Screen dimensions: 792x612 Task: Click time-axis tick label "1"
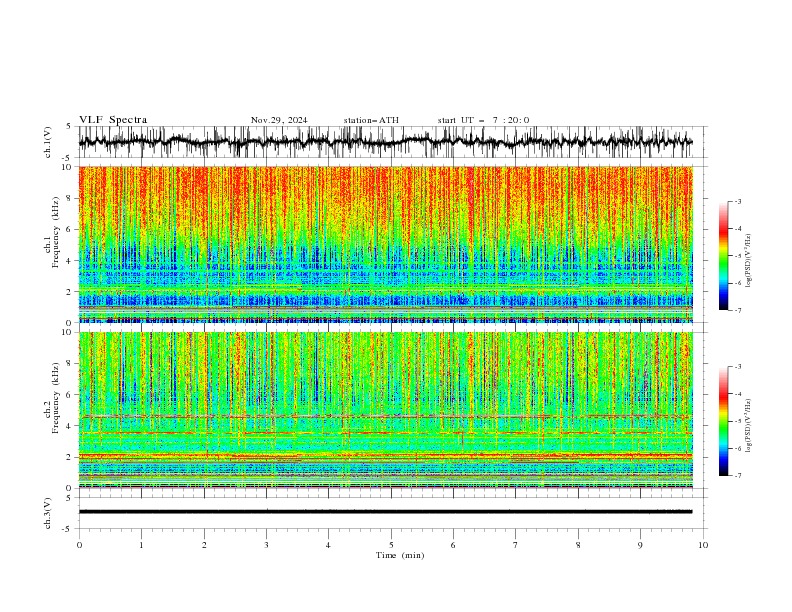141,545
